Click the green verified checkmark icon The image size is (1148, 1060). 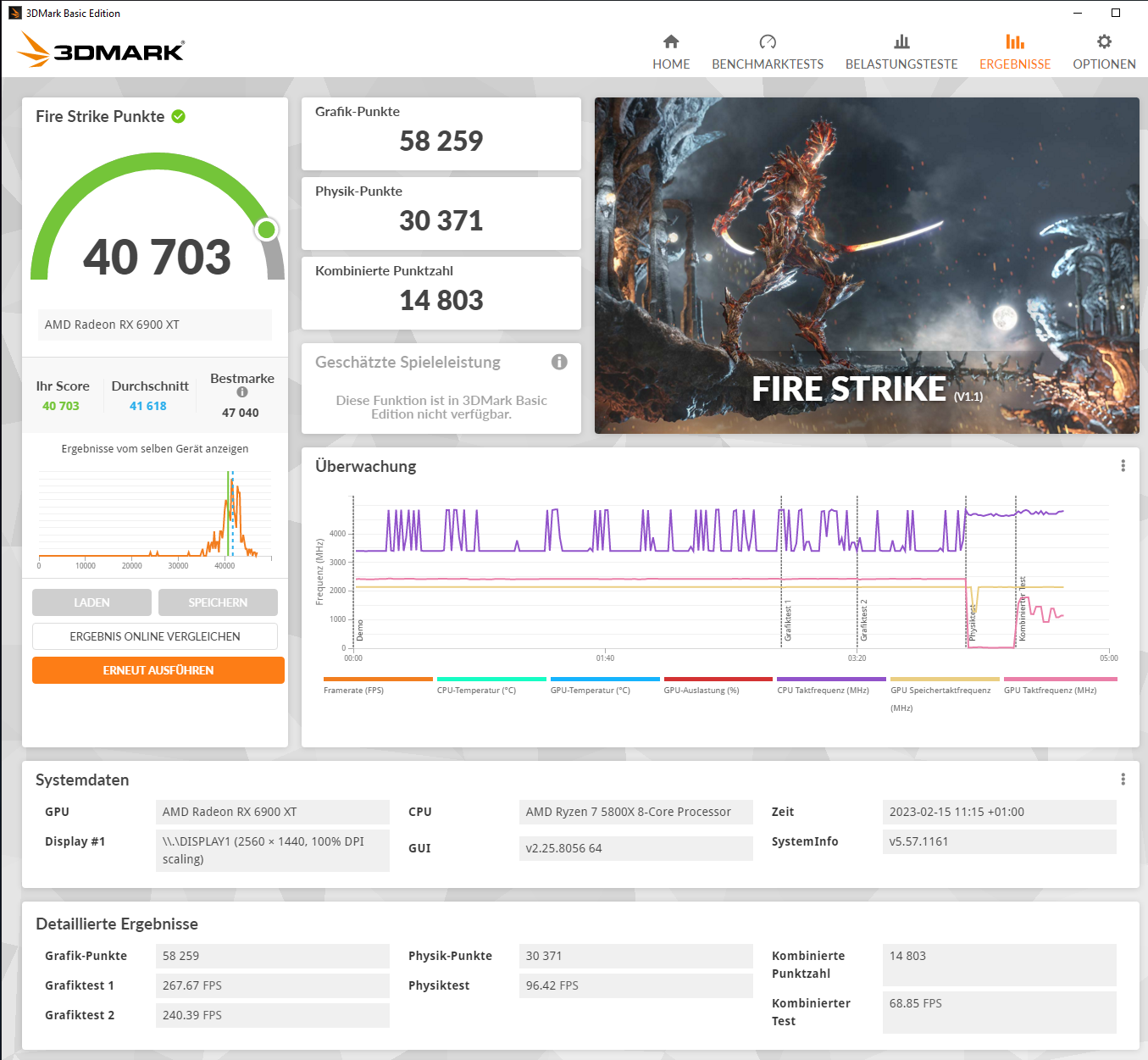[x=179, y=116]
